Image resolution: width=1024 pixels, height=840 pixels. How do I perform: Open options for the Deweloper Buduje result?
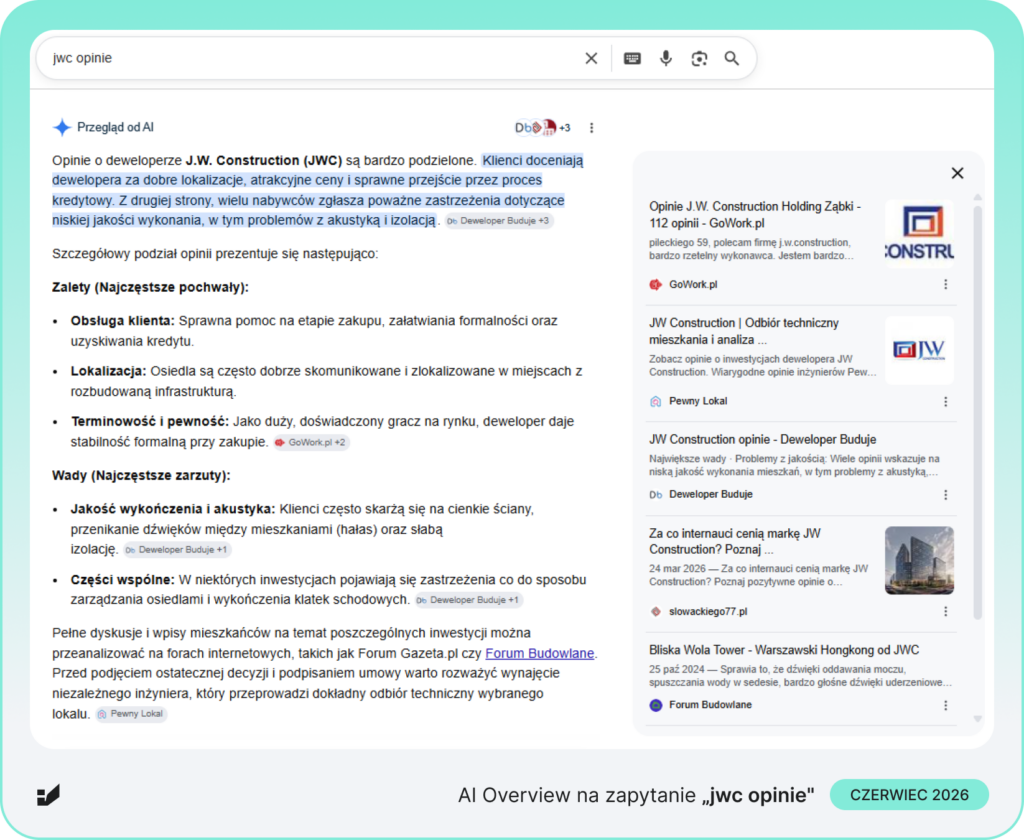[x=946, y=495]
